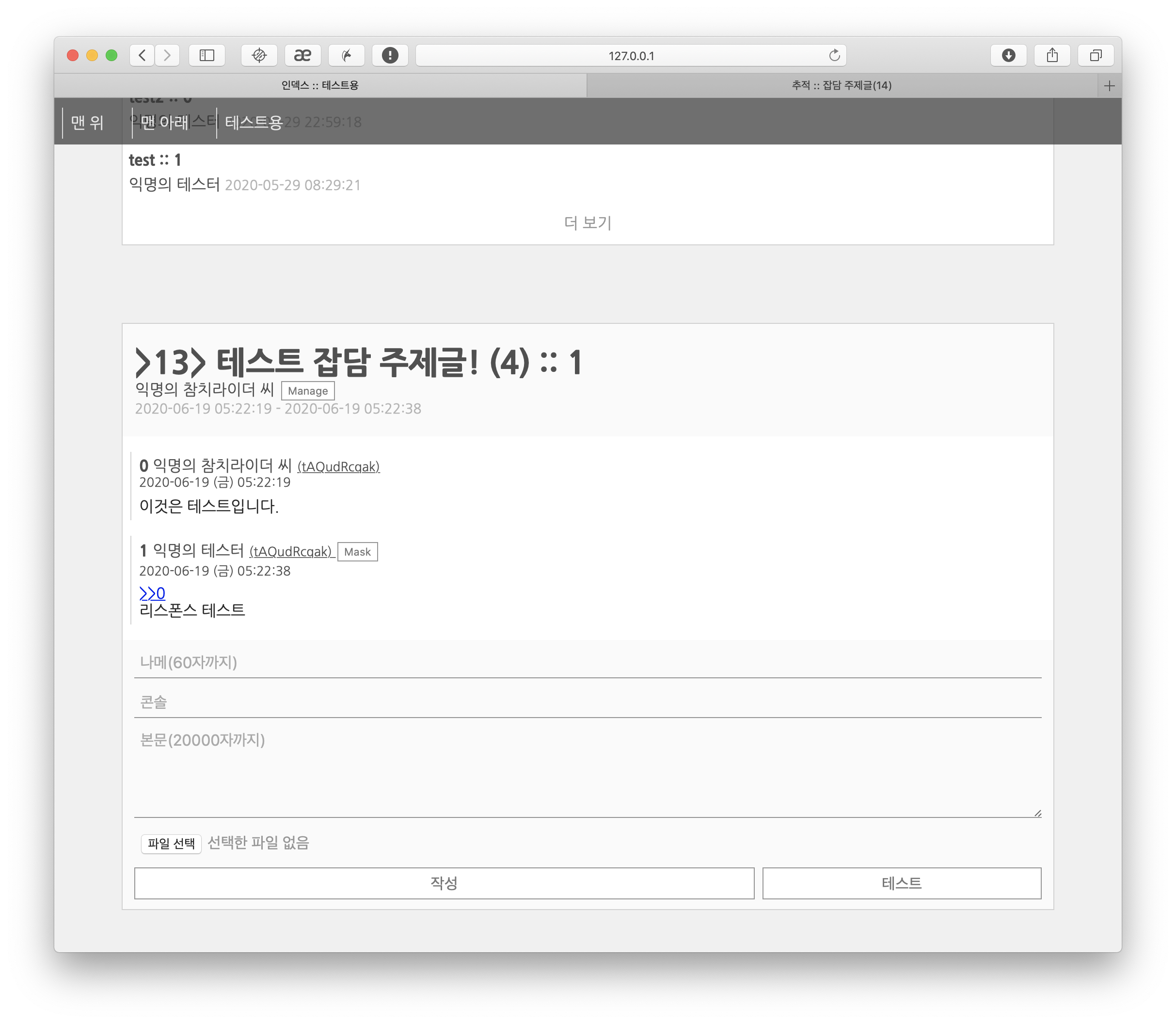1176x1024 pixels.
Task: Open a new tab with plus button
Action: tap(1109, 86)
